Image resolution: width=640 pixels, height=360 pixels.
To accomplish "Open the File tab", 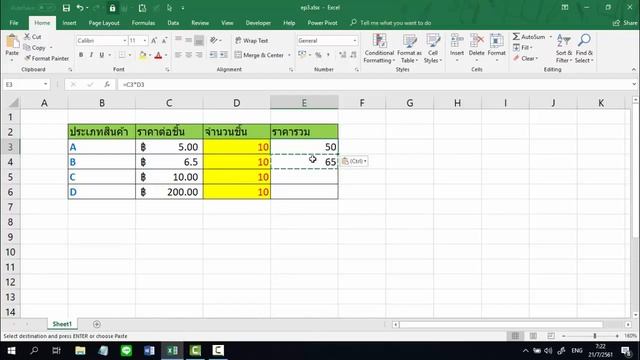I will (x=14, y=23).
